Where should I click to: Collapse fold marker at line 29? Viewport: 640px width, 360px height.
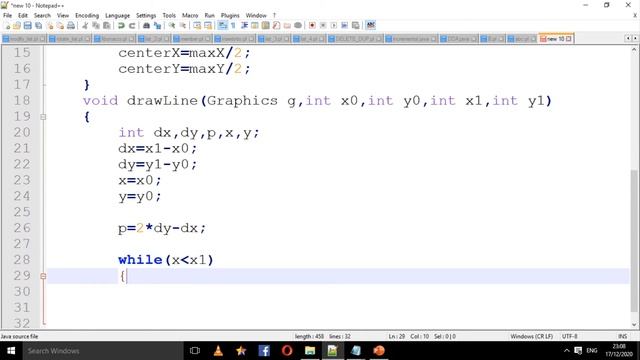click(x=43, y=276)
